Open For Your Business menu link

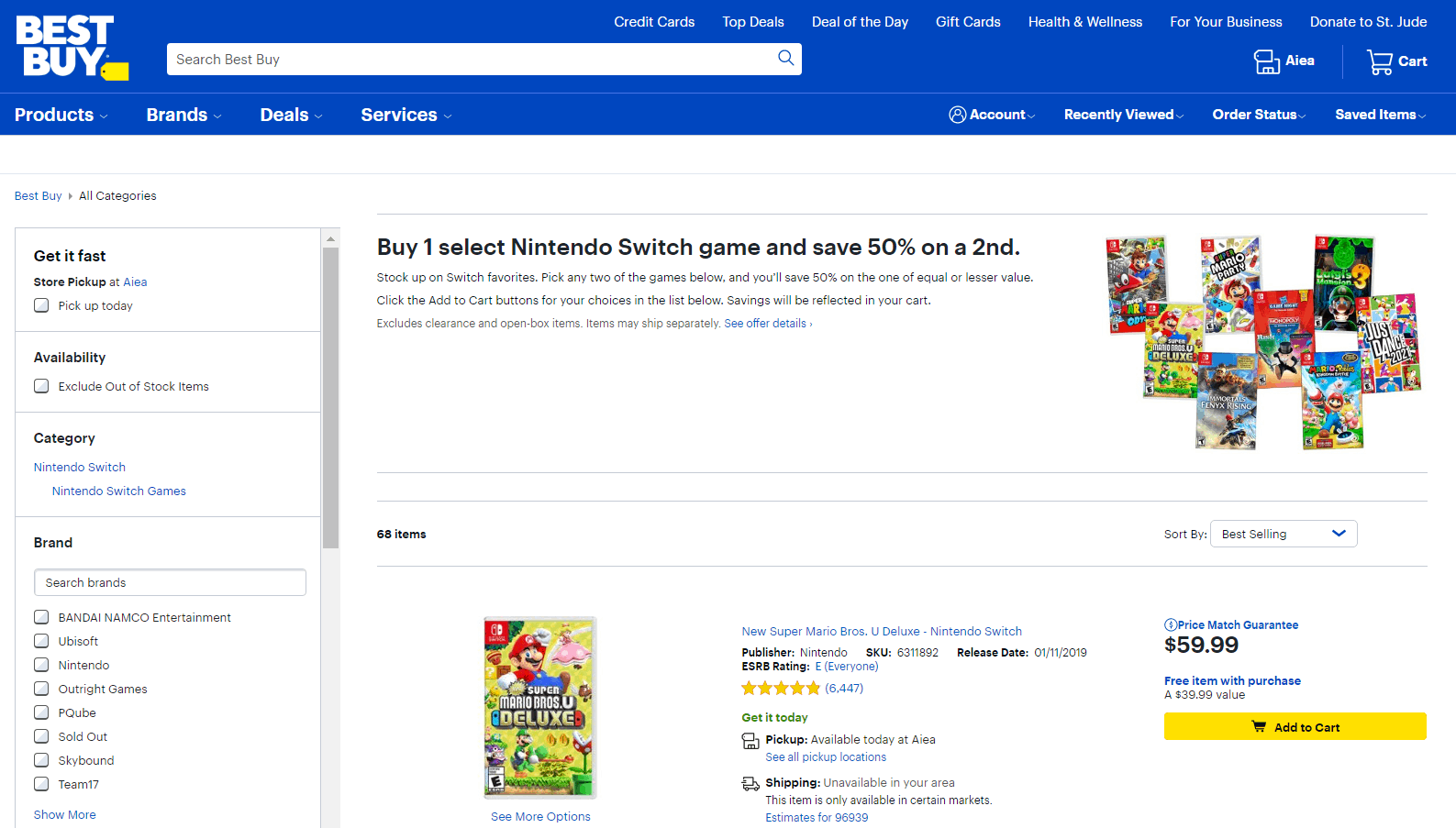point(1226,22)
